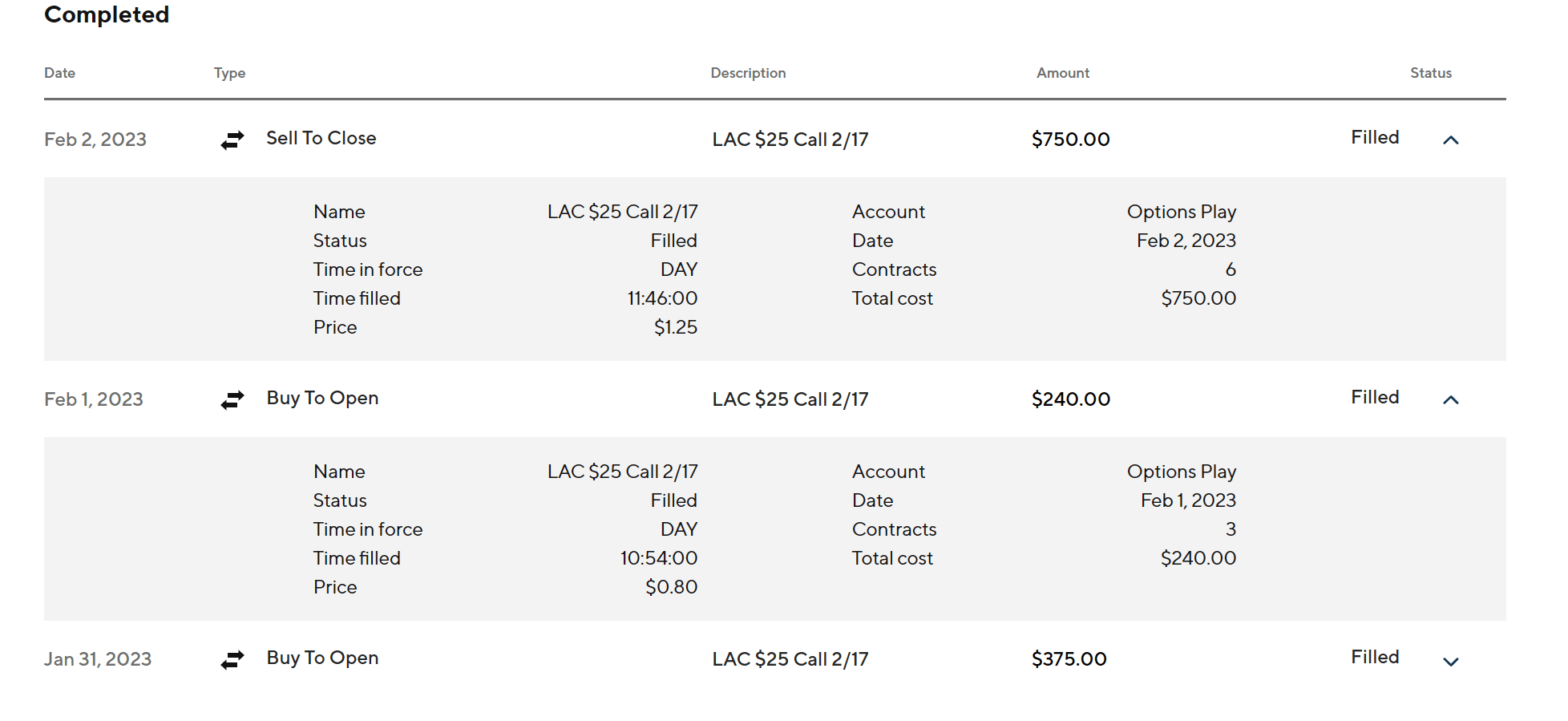Click the $375.00 amount on Jan 31 row
Screen dimensions: 1568x721
[1069, 659]
